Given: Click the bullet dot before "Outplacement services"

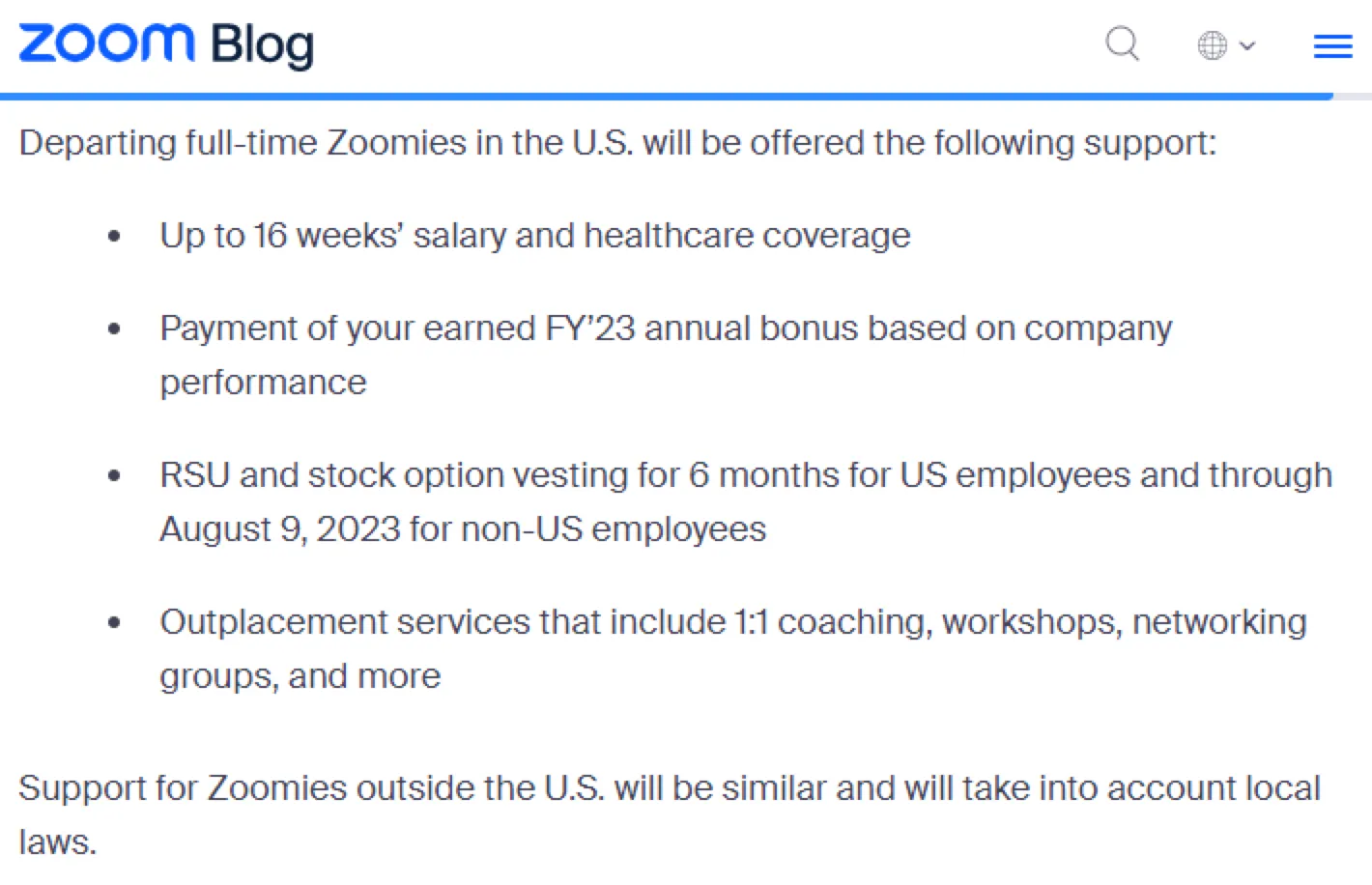Looking at the screenshot, I should click(115, 623).
